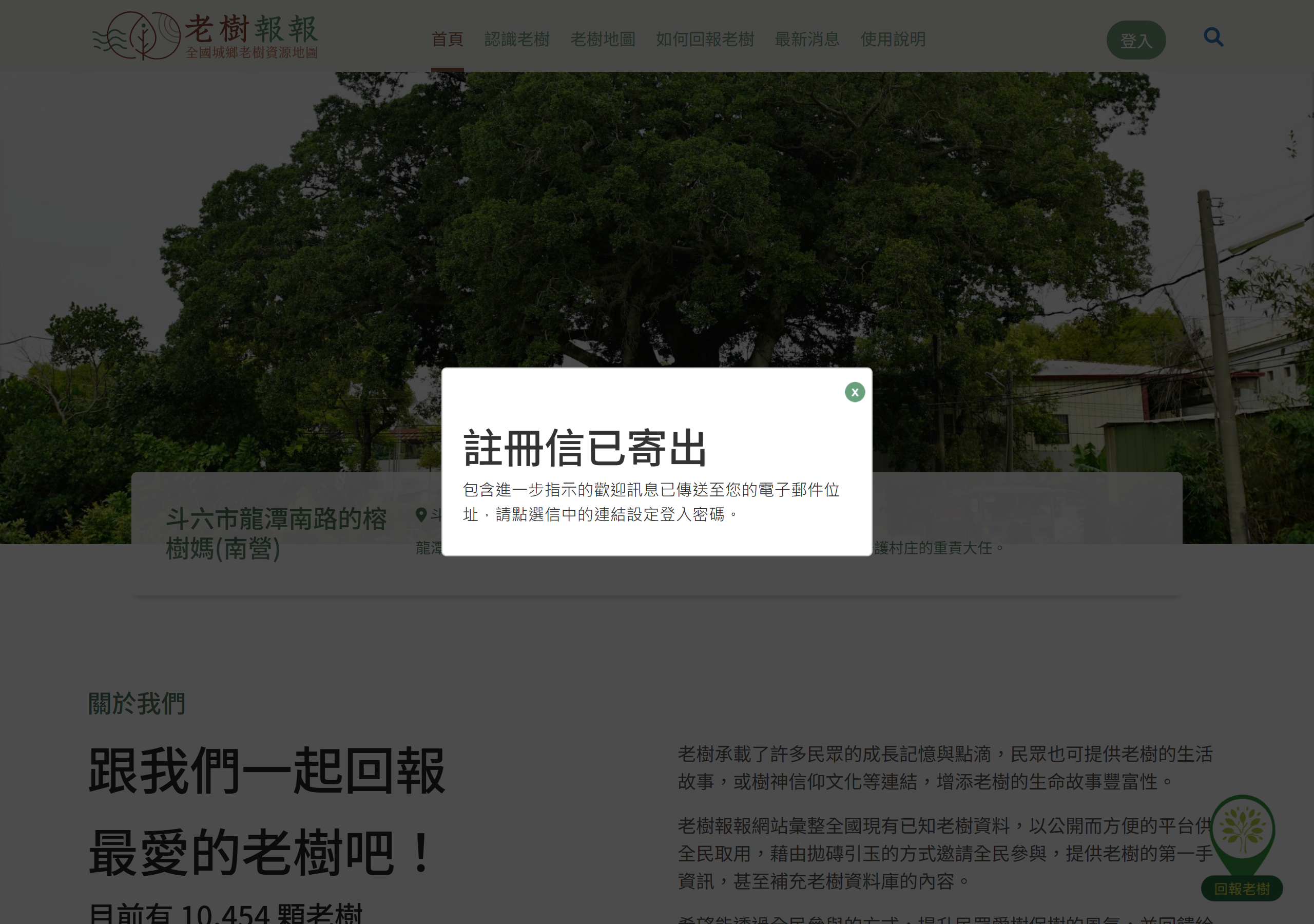Screen dimensions: 1314x924
Task: Open the 老樹地圖 menu item
Action: pos(603,40)
